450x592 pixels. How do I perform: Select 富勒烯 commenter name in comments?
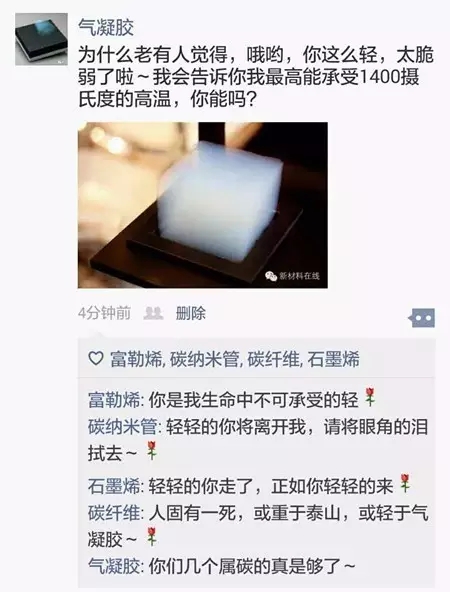pos(114,400)
